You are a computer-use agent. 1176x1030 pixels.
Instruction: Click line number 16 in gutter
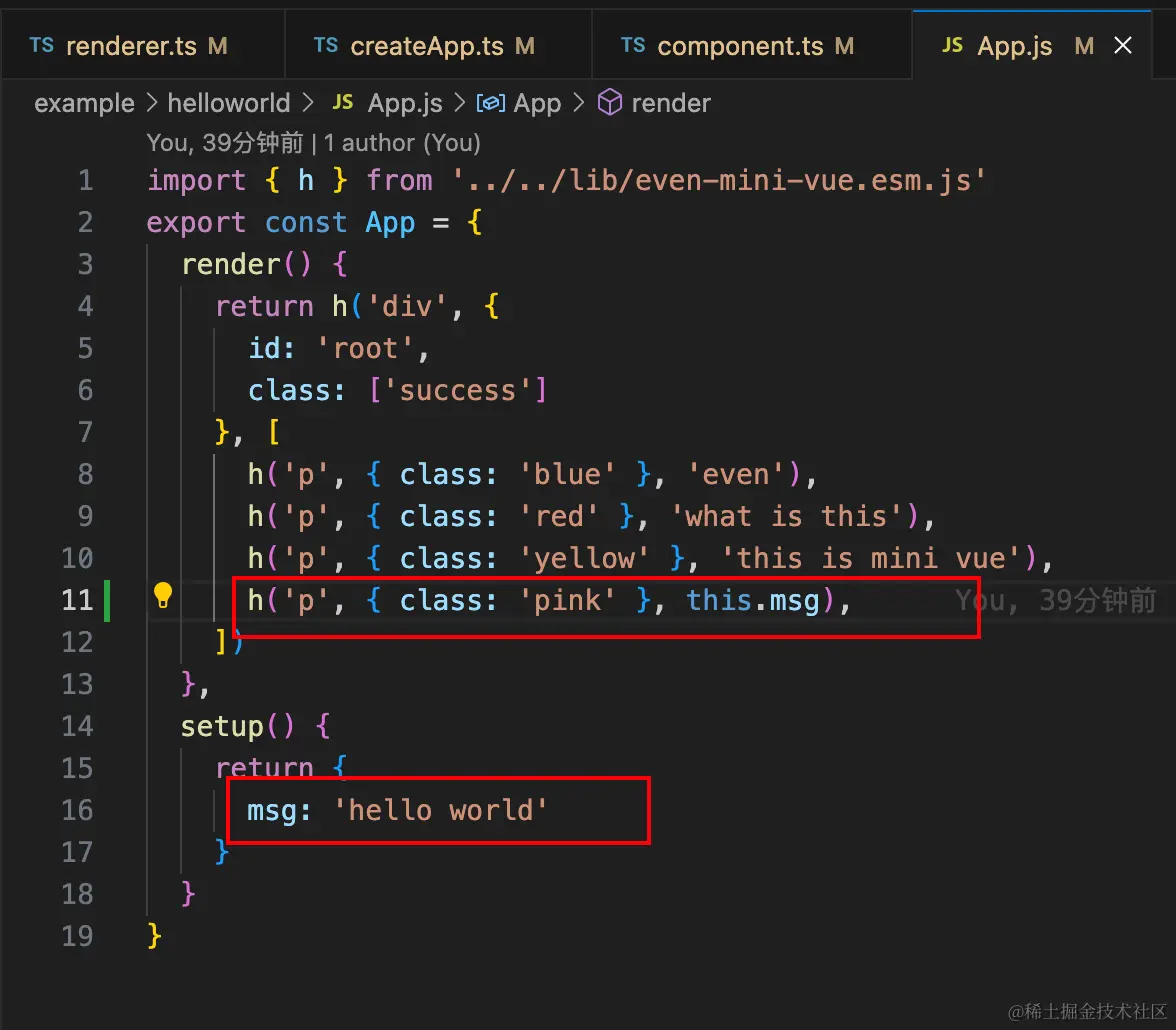pos(77,810)
